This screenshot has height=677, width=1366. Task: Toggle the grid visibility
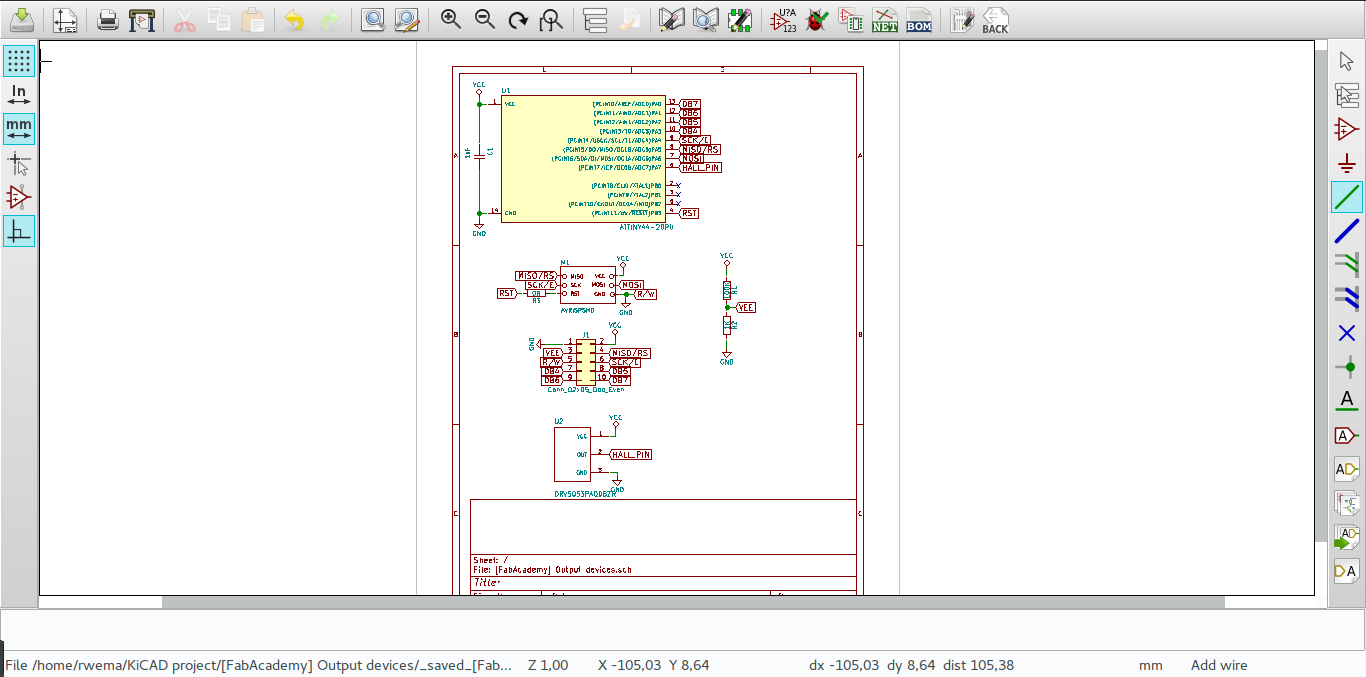coord(18,60)
